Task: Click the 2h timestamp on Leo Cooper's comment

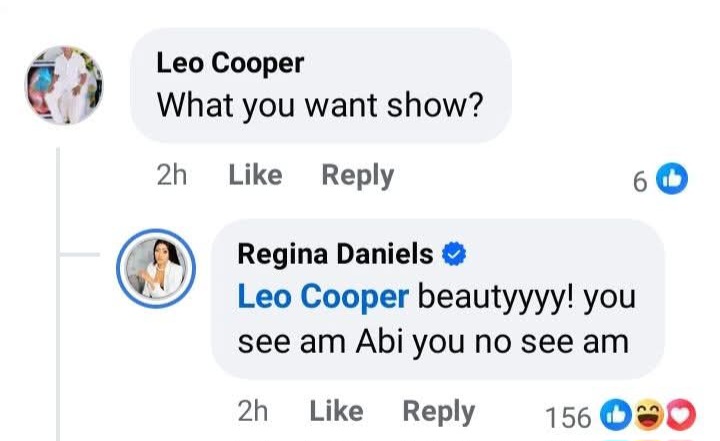Action: pyautogui.click(x=172, y=176)
